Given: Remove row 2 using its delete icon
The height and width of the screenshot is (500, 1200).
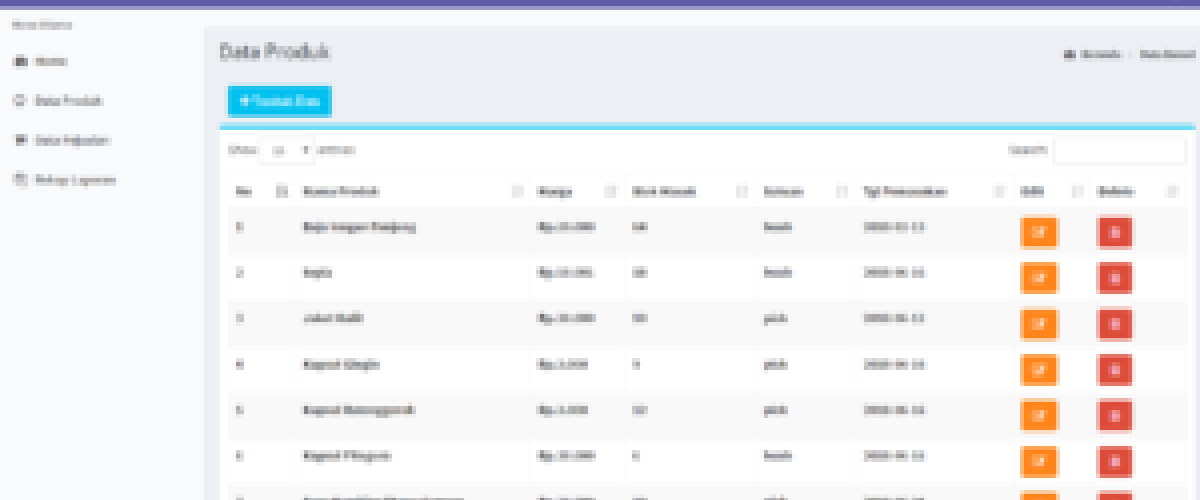Looking at the screenshot, I should pos(1115,278).
